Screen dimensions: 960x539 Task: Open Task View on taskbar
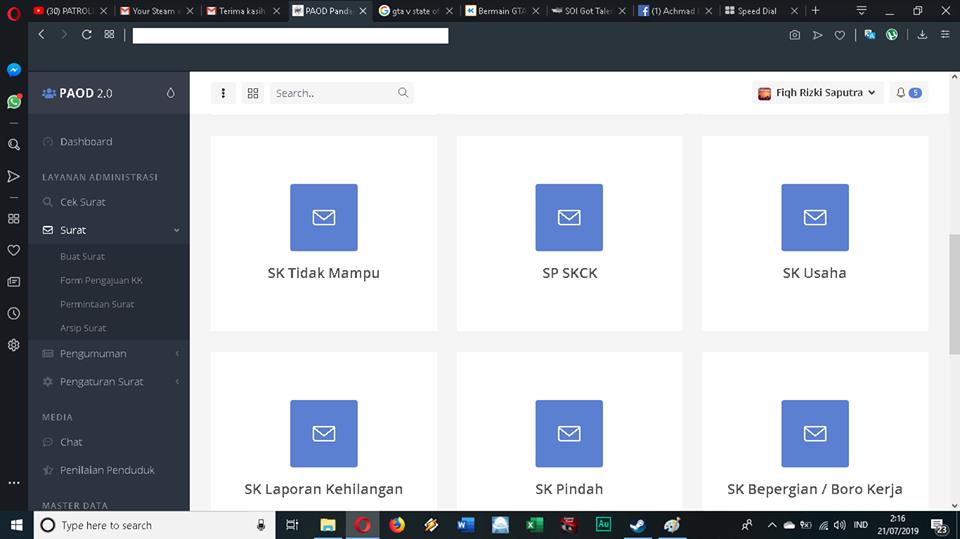pos(293,525)
